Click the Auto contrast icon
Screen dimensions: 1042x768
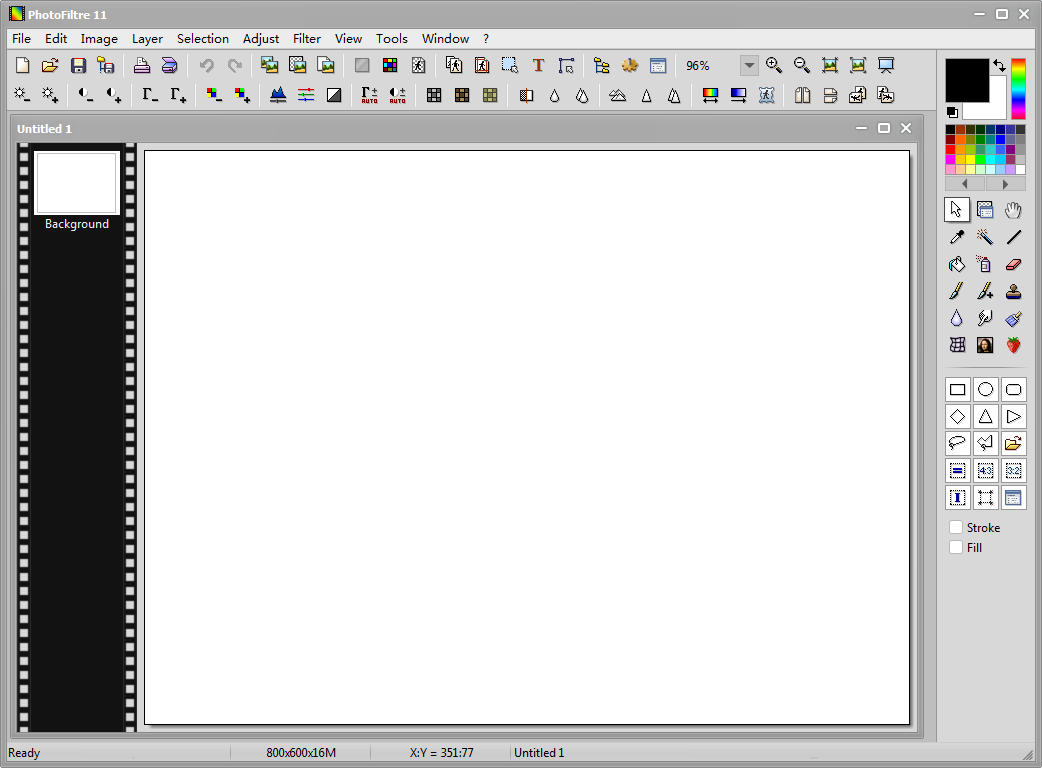click(x=397, y=96)
